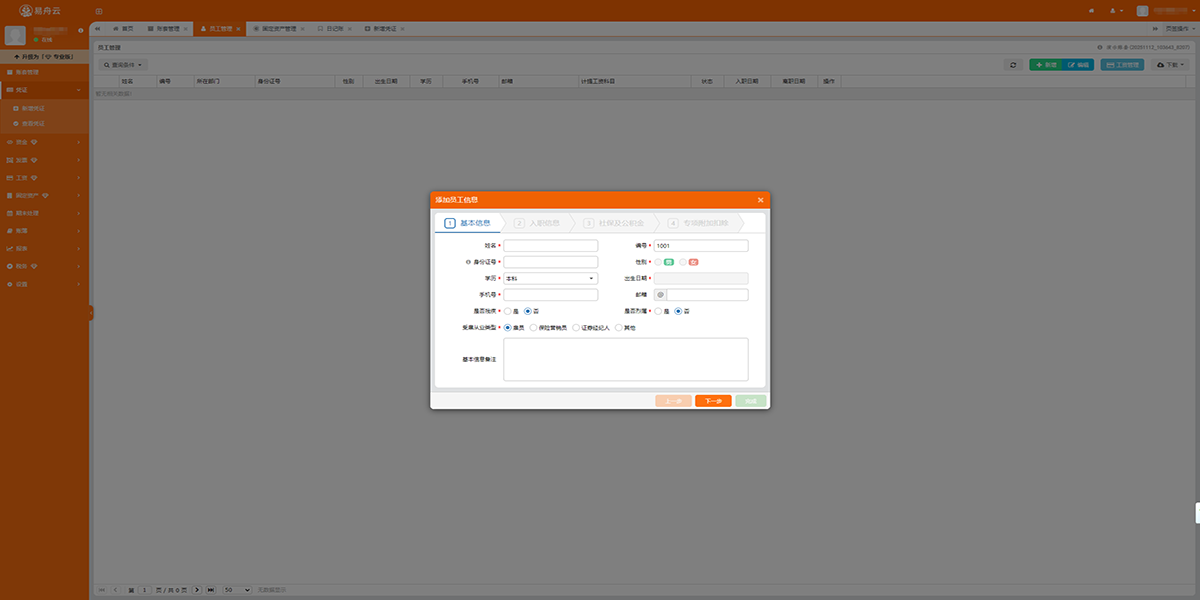Click the home icon in top header

coord(1091,10)
